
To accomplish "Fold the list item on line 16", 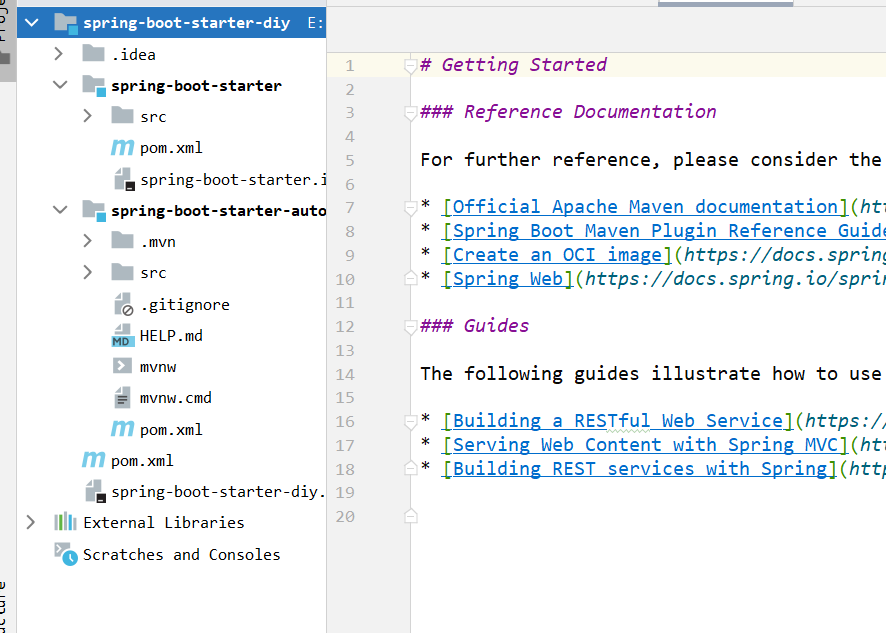I will 410,422.
